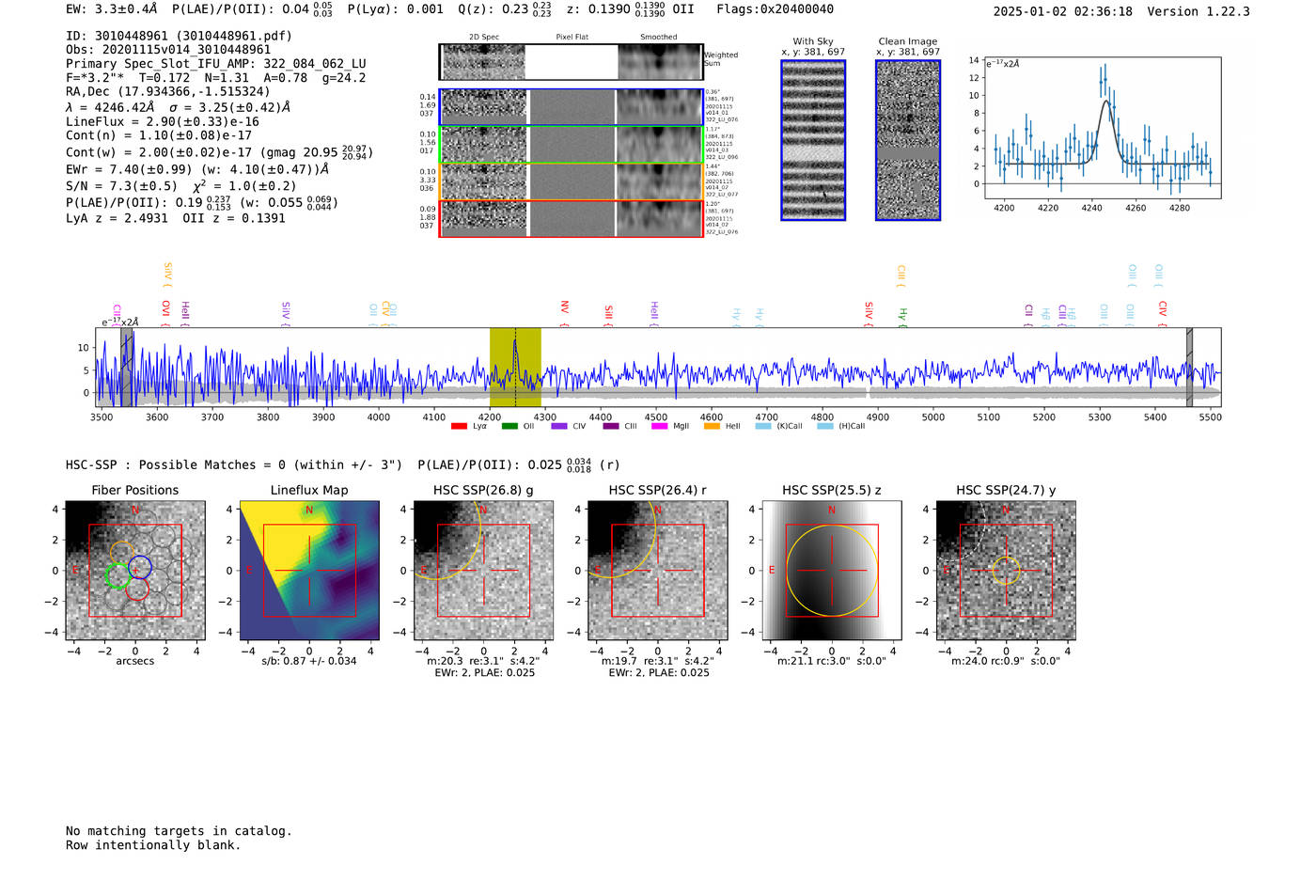Click the orange CIII] label above spectrum
Screen dimensions: 1316x896
click(x=901, y=275)
